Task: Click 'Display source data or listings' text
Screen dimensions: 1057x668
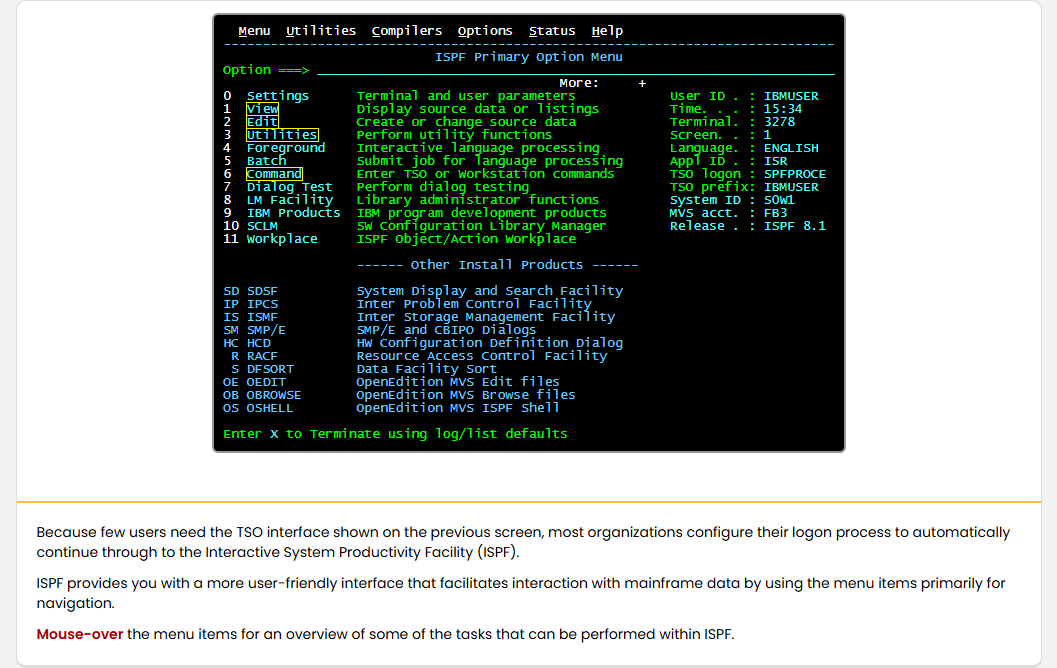Action: (477, 109)
